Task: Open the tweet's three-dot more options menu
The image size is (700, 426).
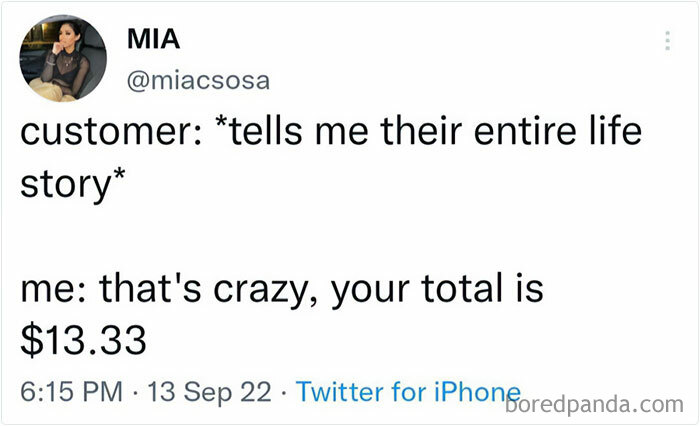Action: (667, 41)
